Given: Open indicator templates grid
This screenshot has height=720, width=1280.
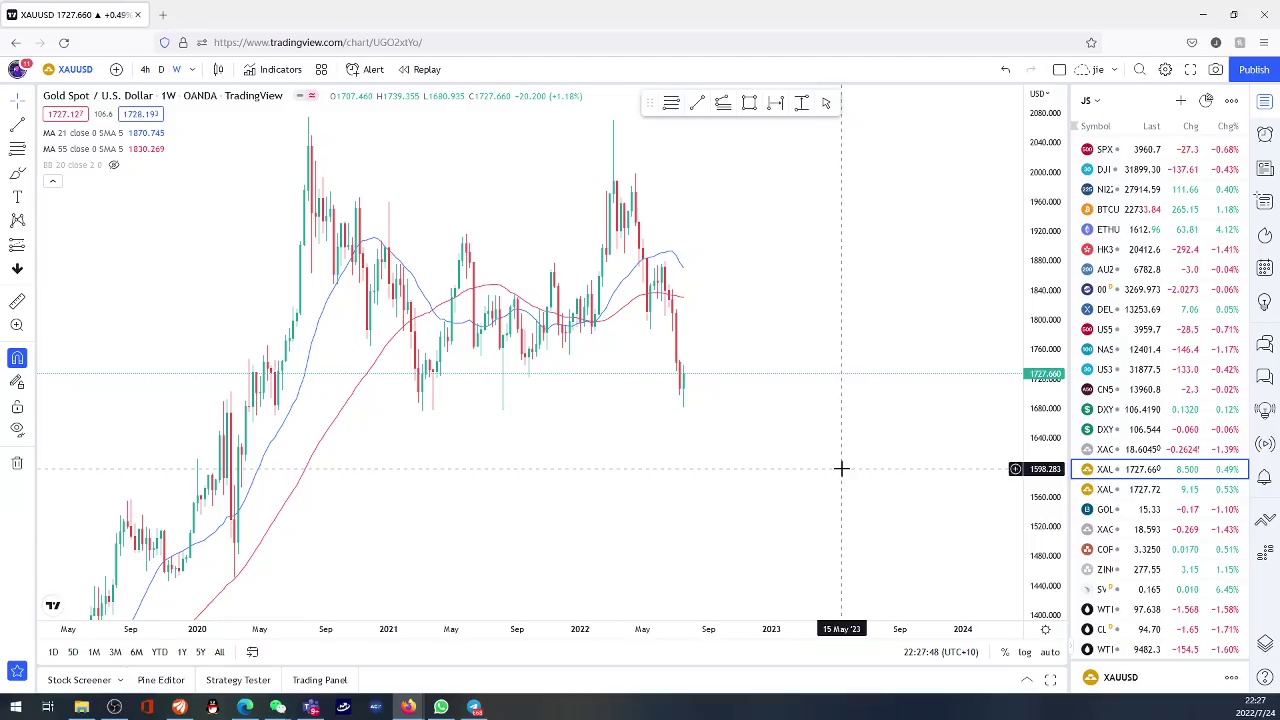Looking at the screenshot, I should (x=321, y=69).
